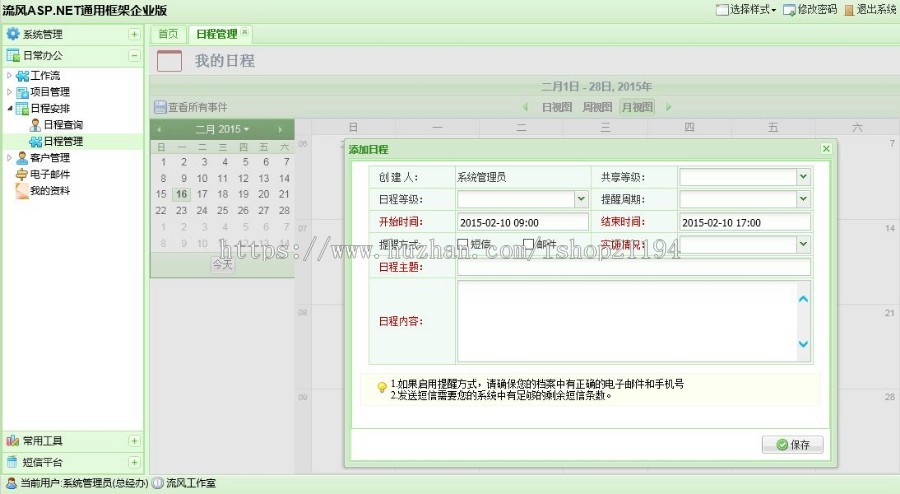Image resolution: width=900 pixels, height=494 pixels.
Task: Go to the previous period with the left green arrow
Action: (525, 107)
